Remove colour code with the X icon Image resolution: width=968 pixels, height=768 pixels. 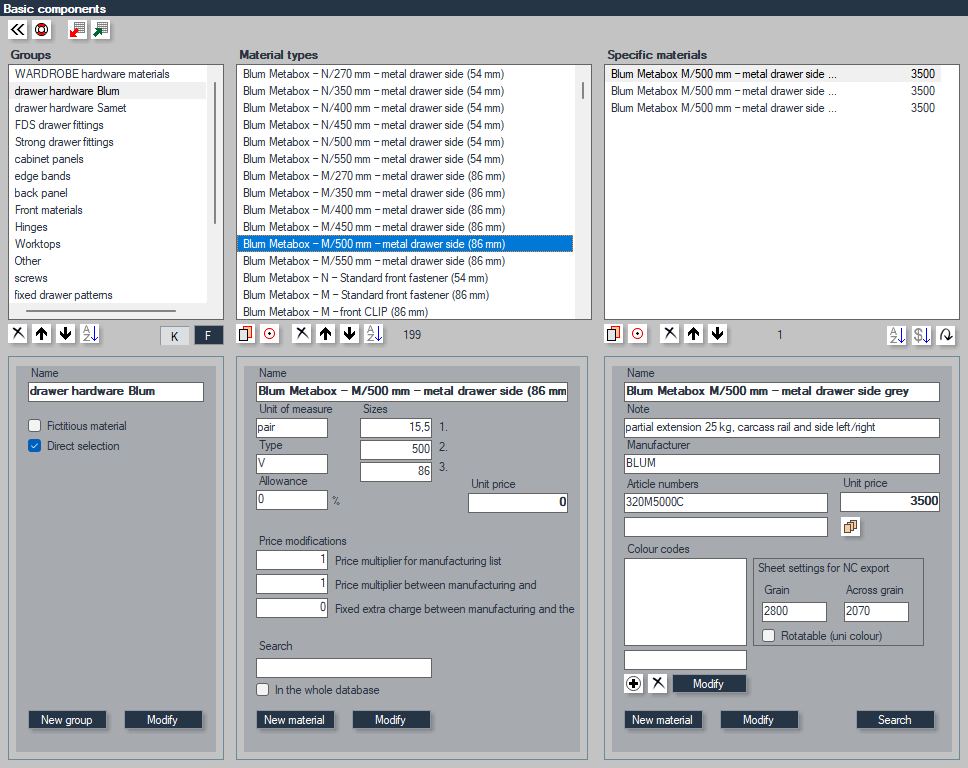tap(658, 683)
